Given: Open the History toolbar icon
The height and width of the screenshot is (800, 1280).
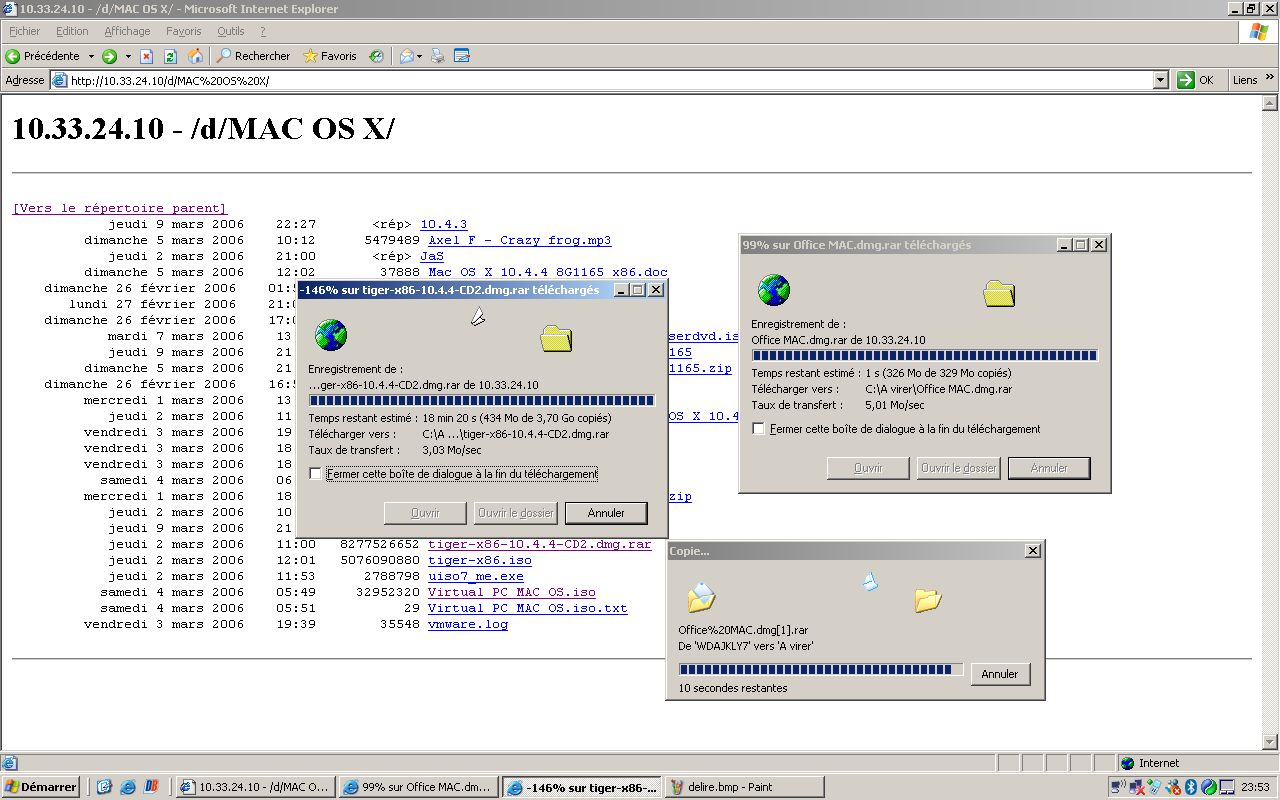Looking at the screenshot, I should click(x=376, y=56).
